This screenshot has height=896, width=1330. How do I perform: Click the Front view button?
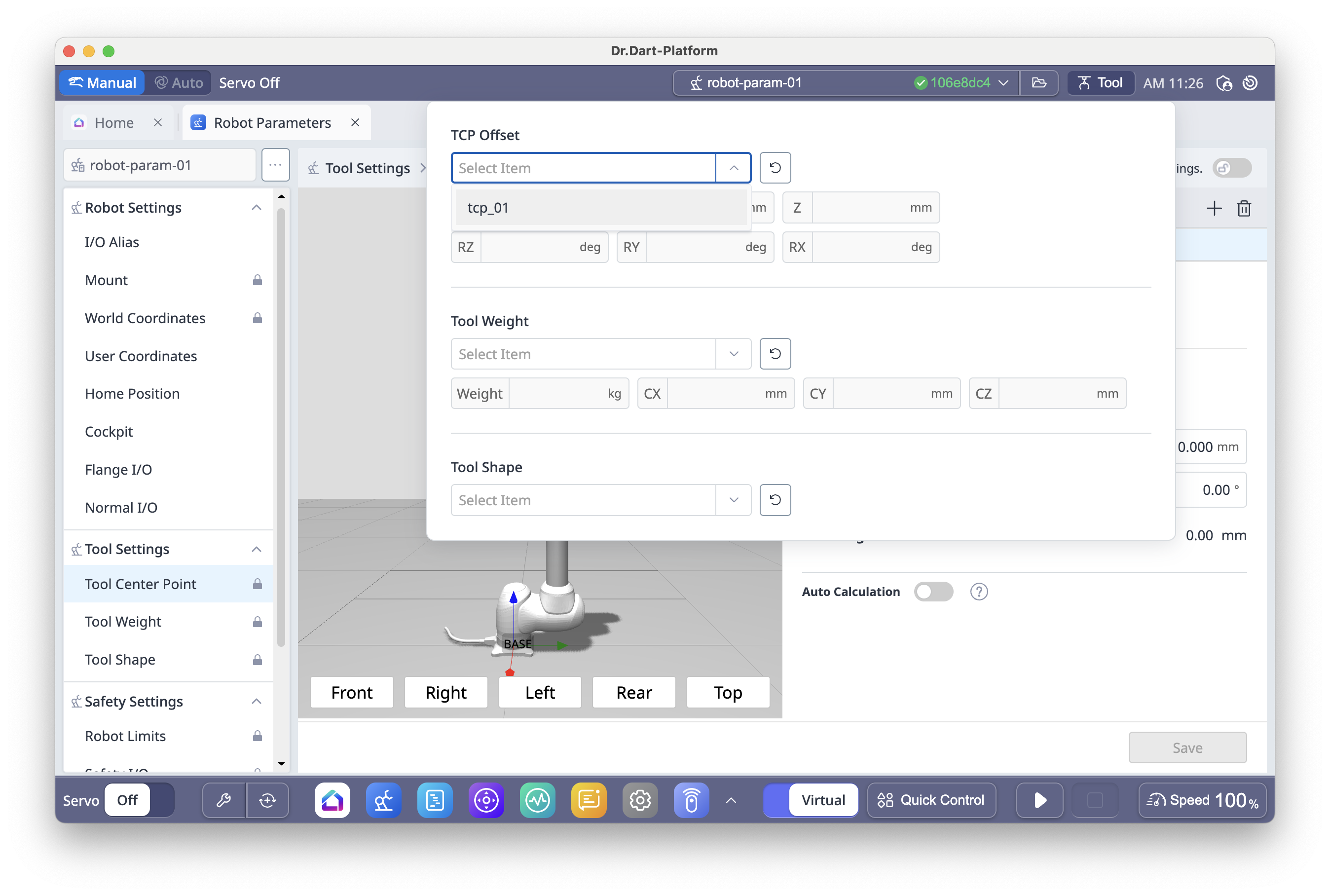[351, 692]
